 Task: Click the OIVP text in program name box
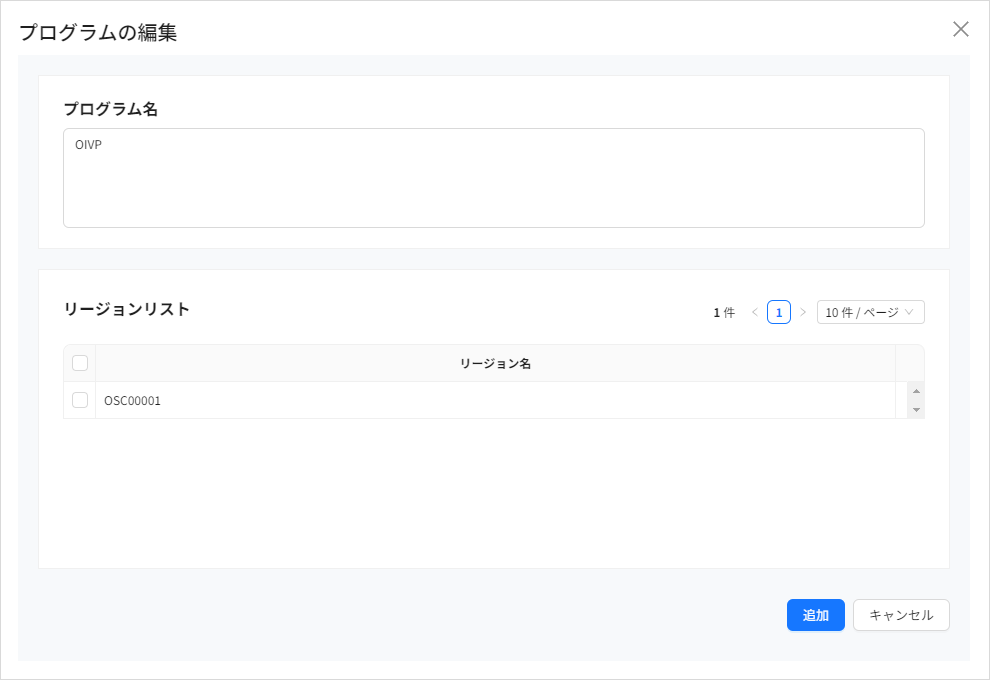[x=88, y=145]
